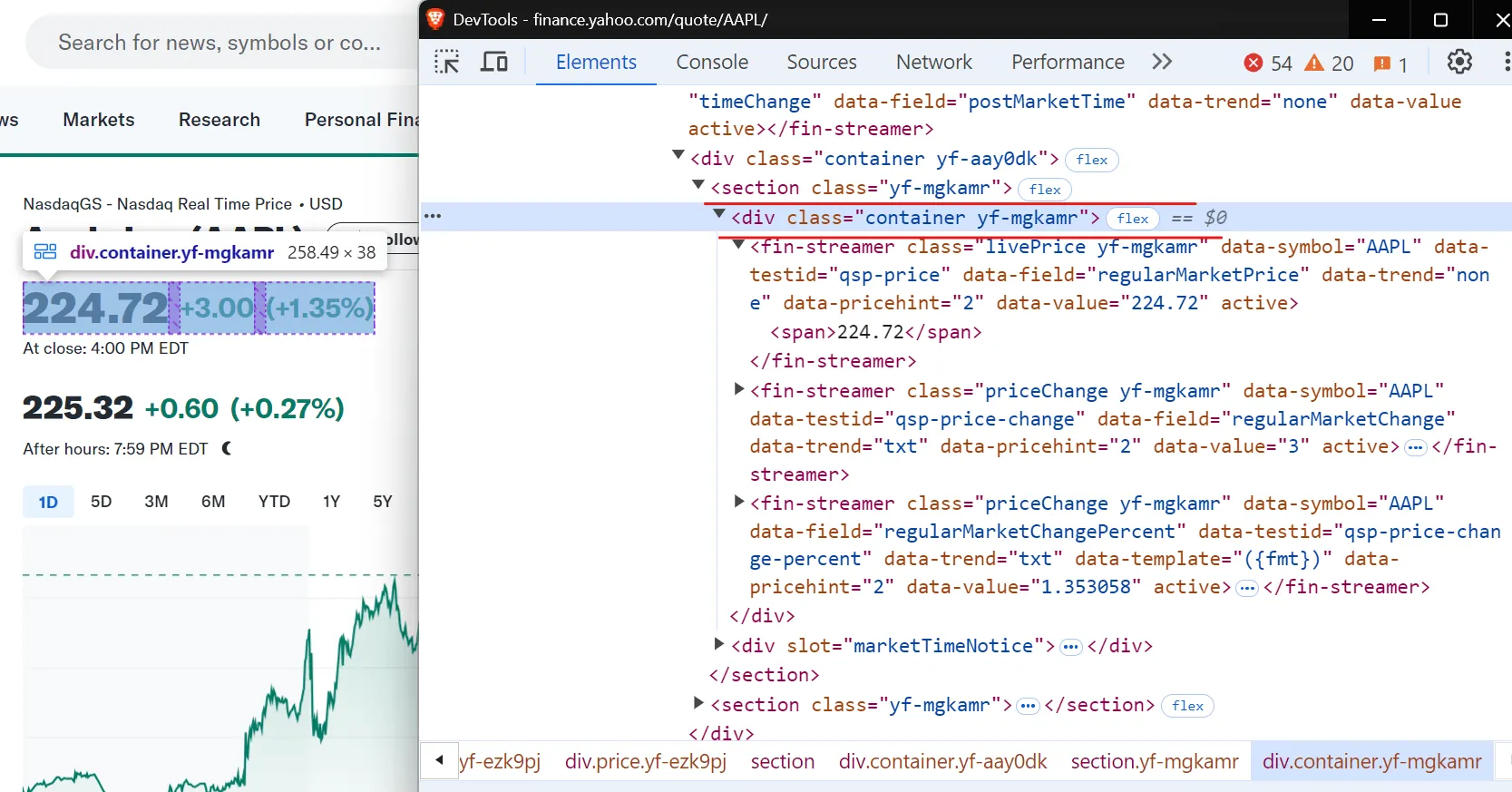Expand ellipsis in regularMarketChange fin-streamer
The height and width of the screenshot is (792, 1512).
click(x=1415, y=447)
